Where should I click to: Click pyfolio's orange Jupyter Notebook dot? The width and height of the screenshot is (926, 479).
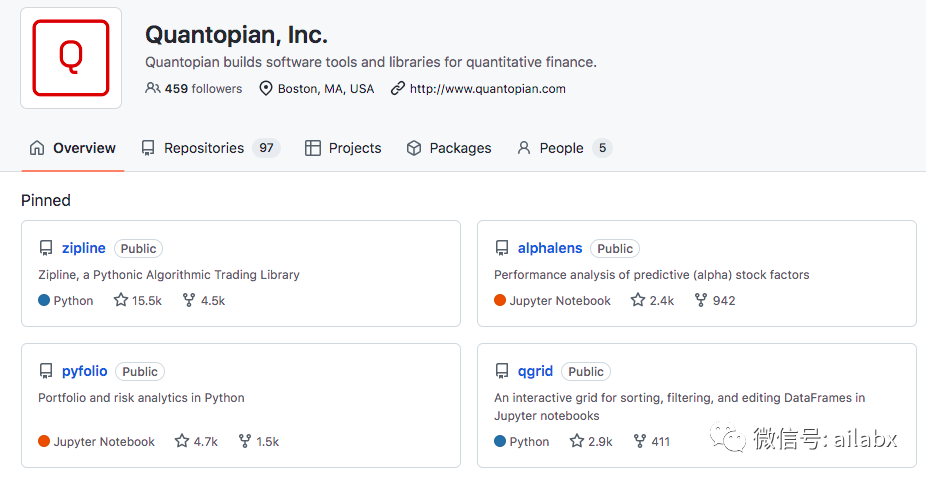pos(44,441)
